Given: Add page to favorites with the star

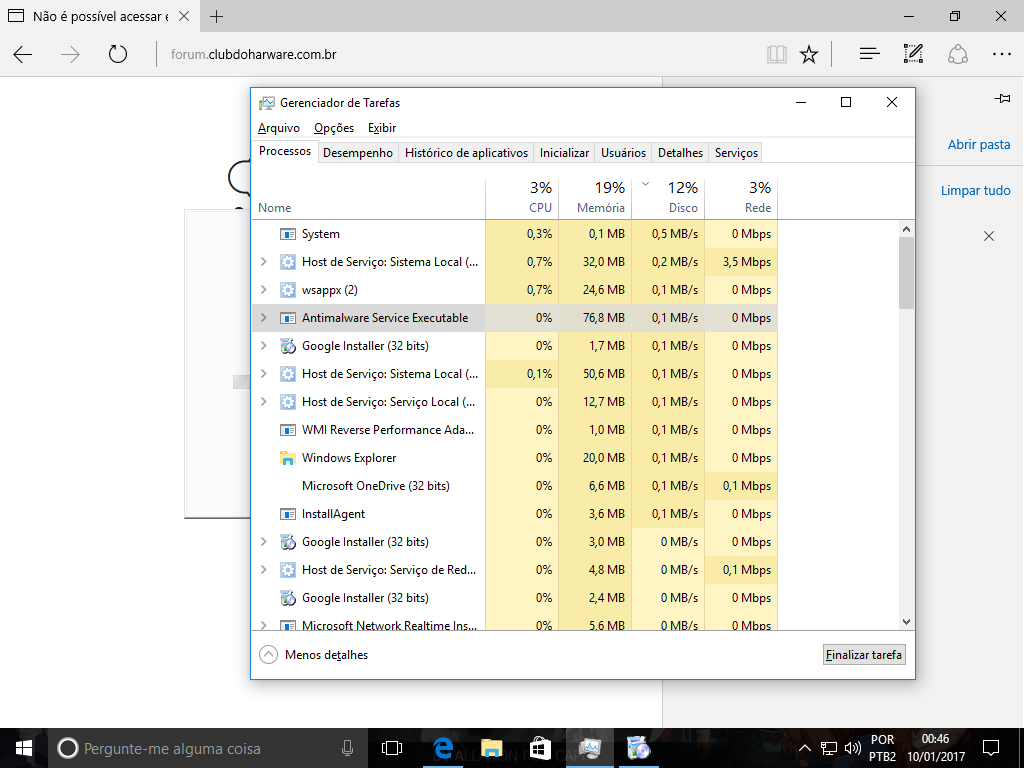Looking at the screenshot, I should [x=809, y=54].
